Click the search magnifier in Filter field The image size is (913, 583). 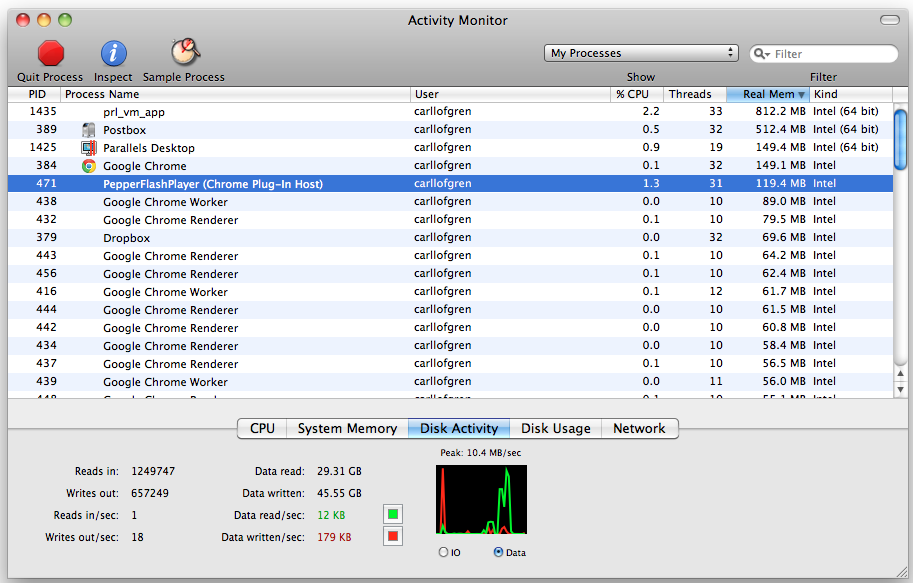761,54
